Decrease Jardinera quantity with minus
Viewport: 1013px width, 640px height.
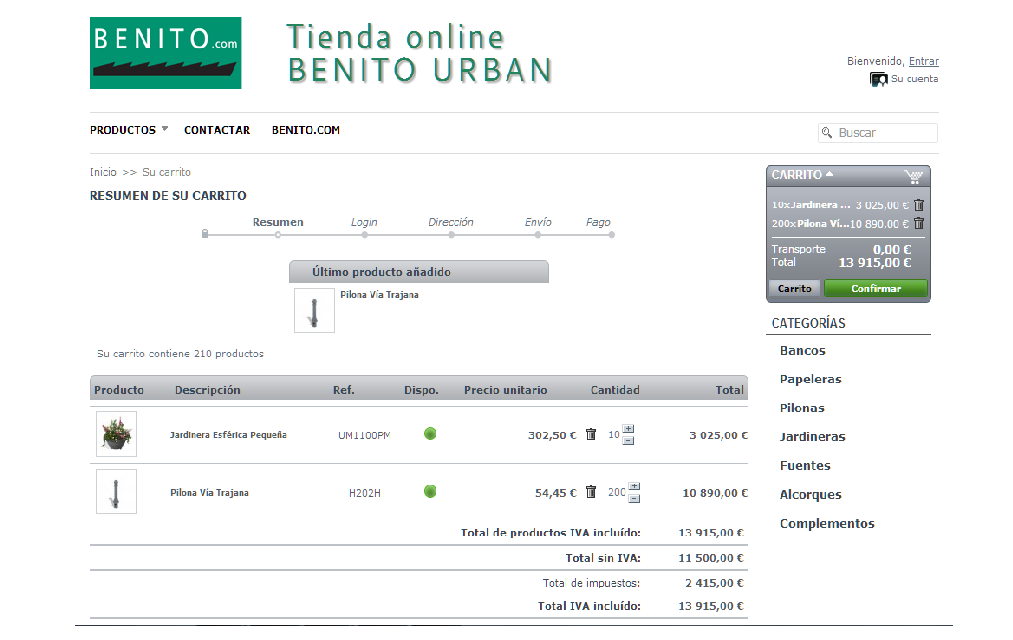tap(629, 440)
